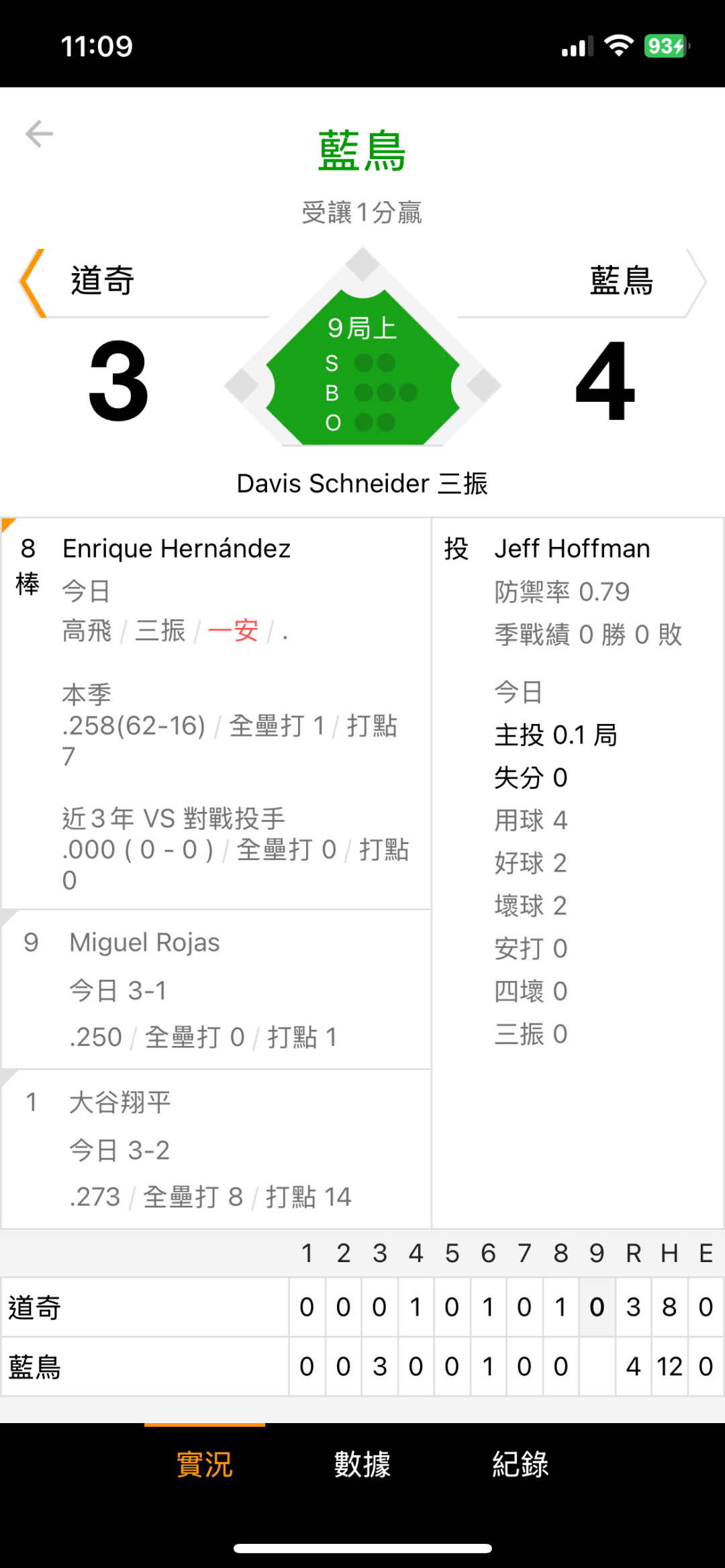Screen dimensions: 725x1568
Task: Tap the out count indicator dots
Action: pyautogui.click(x=375, y=423)
